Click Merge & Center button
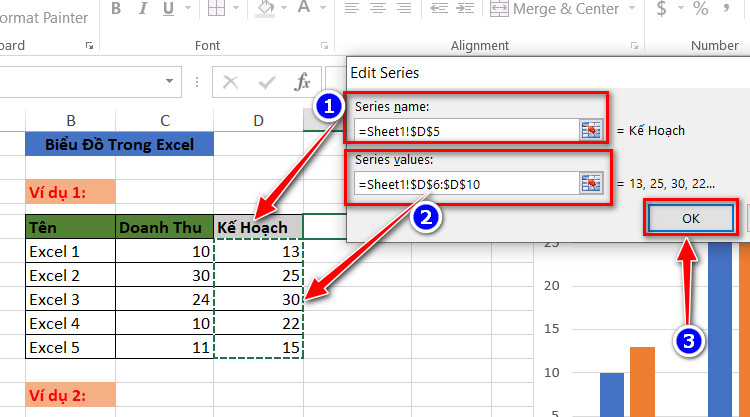750x417 pixels. pos(555,9)
